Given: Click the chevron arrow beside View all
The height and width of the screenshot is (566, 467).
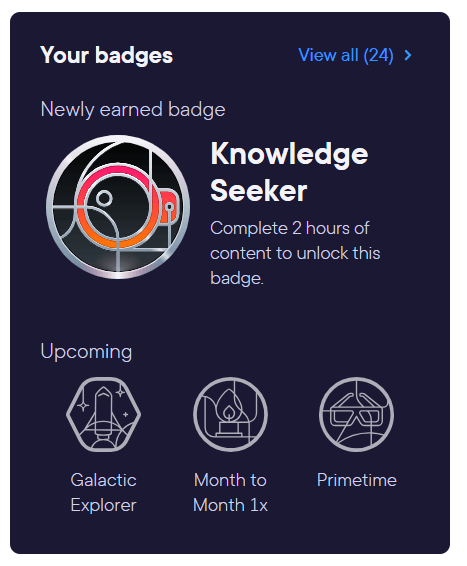Looking at the screenshot, I should (x=408, y=55).
